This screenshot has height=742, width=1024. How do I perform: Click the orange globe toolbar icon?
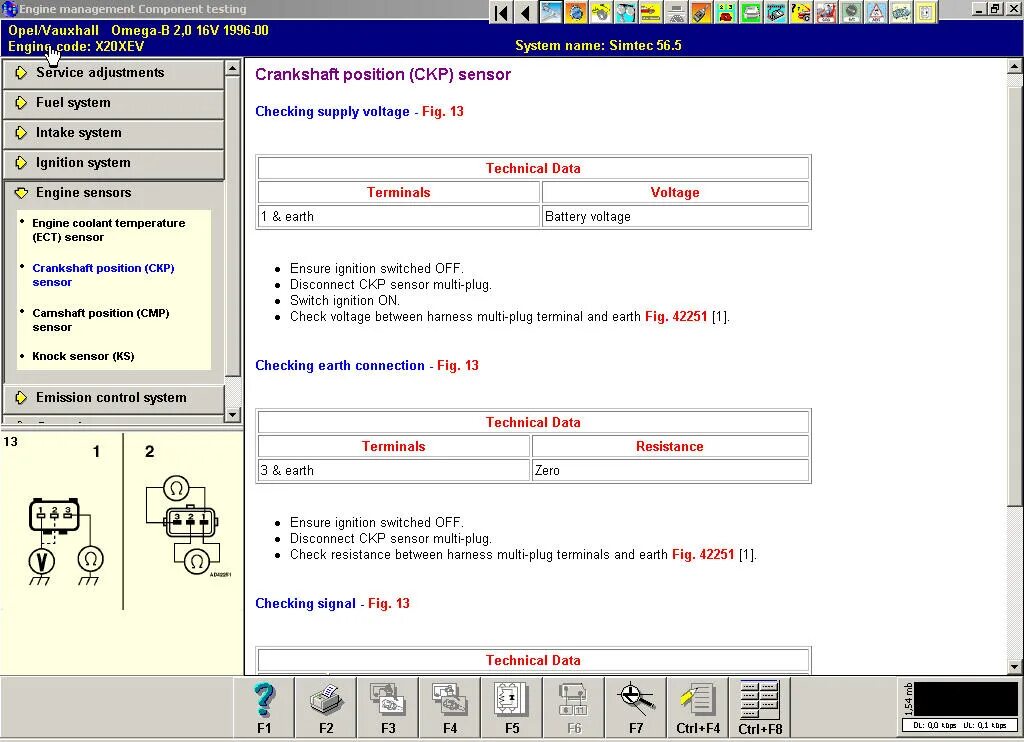point(575,12)
